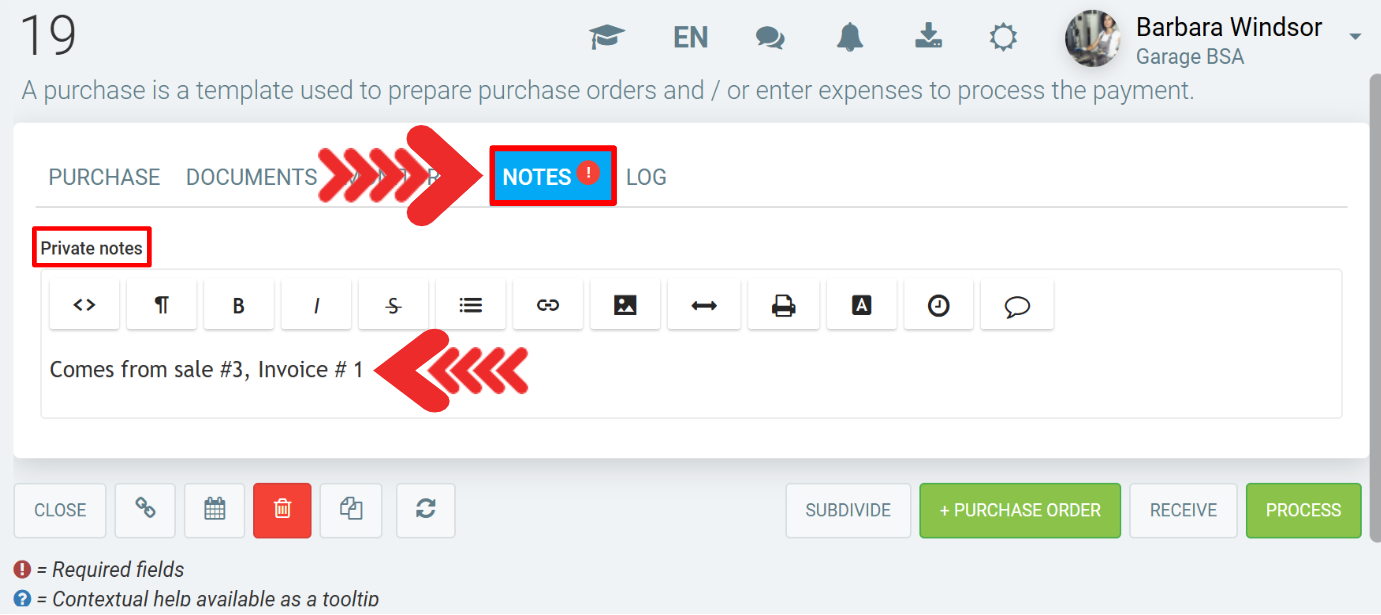Apply bold formatting in notes editor
This screenshot has height=615, width=1381.
click(239, 305)
